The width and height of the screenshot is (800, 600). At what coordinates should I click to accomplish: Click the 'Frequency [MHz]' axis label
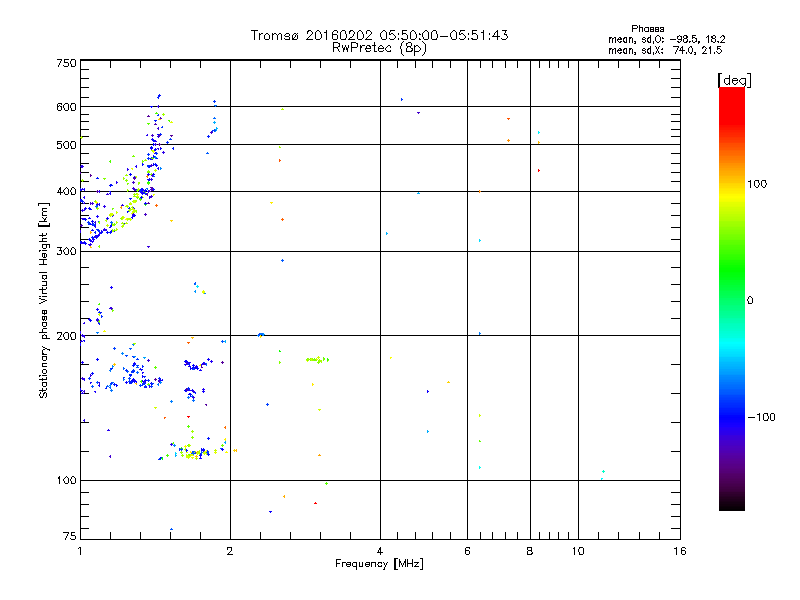click(x=379, y=564)
